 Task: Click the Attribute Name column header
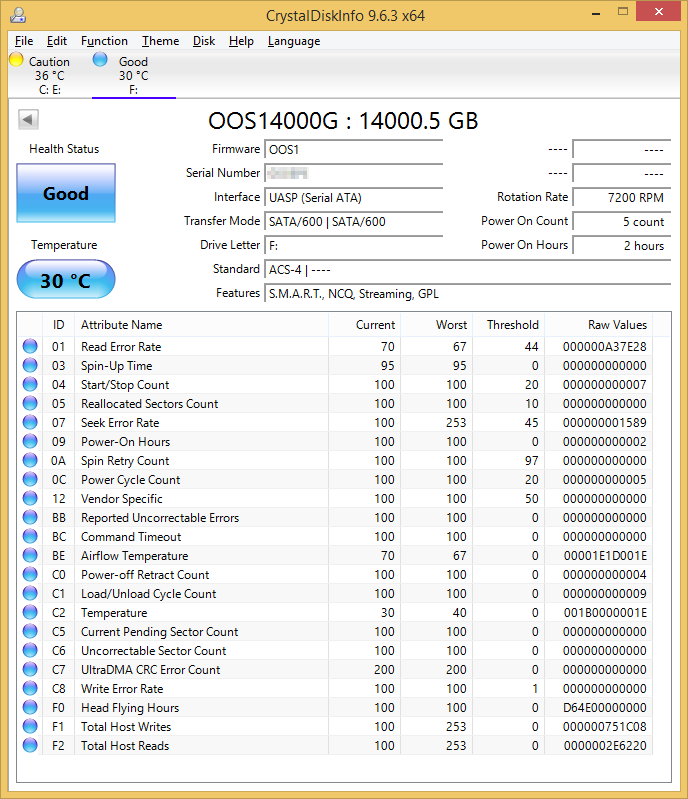coord(201,325)
